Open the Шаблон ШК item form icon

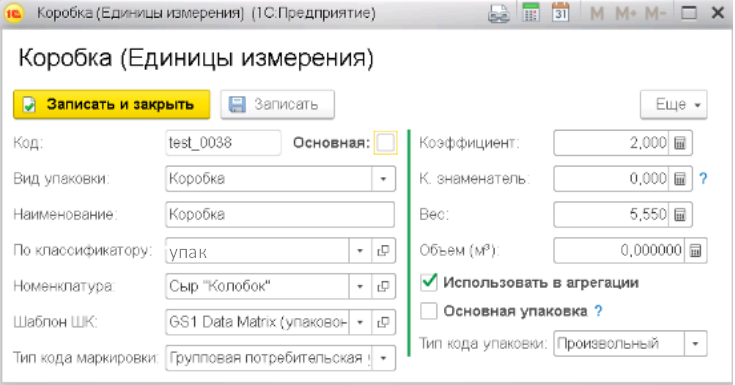point(383,322)
